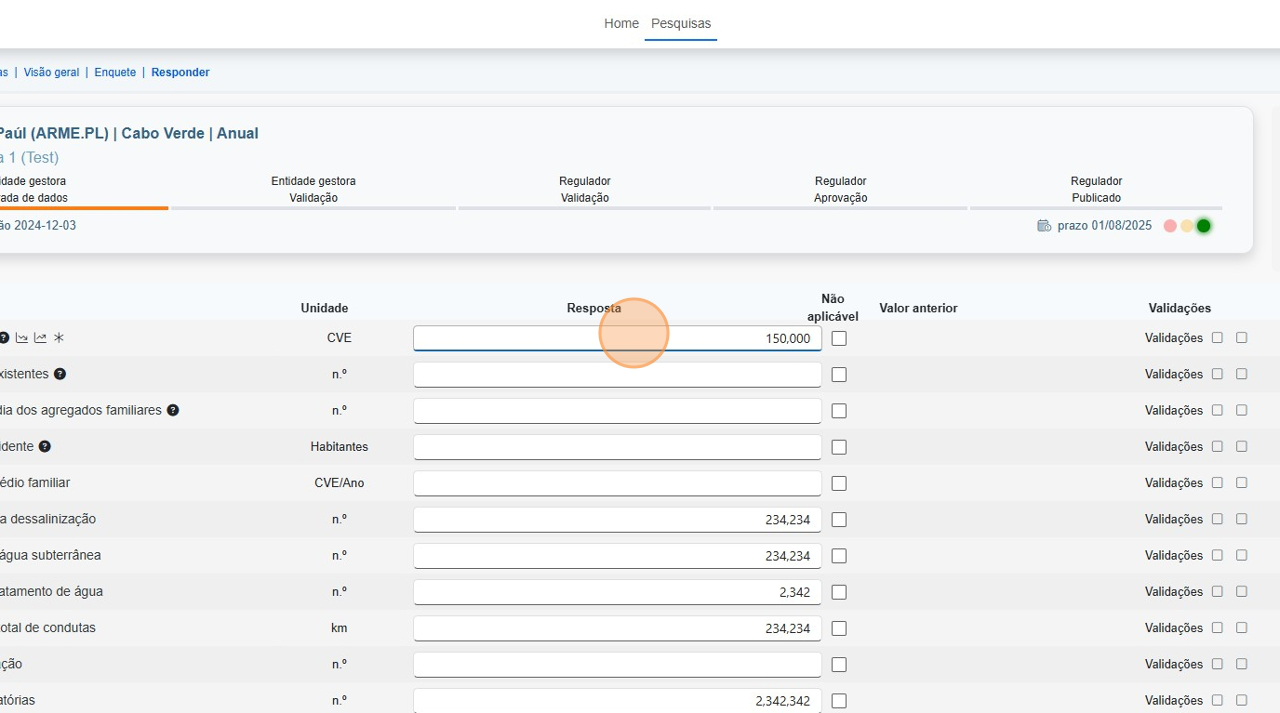Open help icon beside 'agregados familiares'
Screen dimensions: 1280x713
click(x=173, y=410)
